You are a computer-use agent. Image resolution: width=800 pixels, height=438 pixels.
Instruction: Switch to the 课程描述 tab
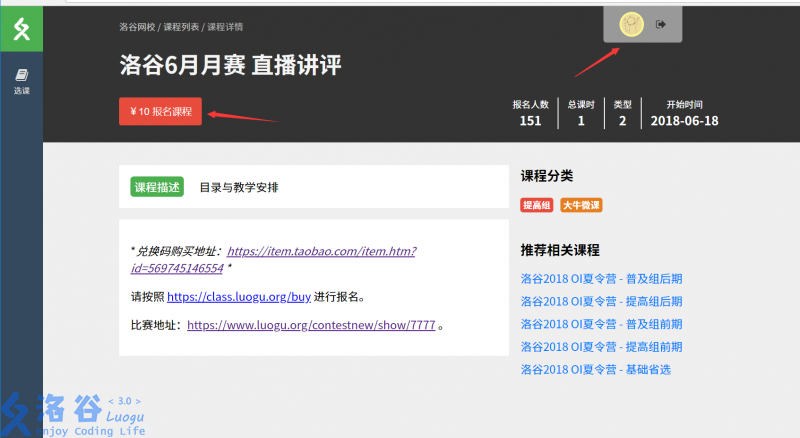[157, 187]
